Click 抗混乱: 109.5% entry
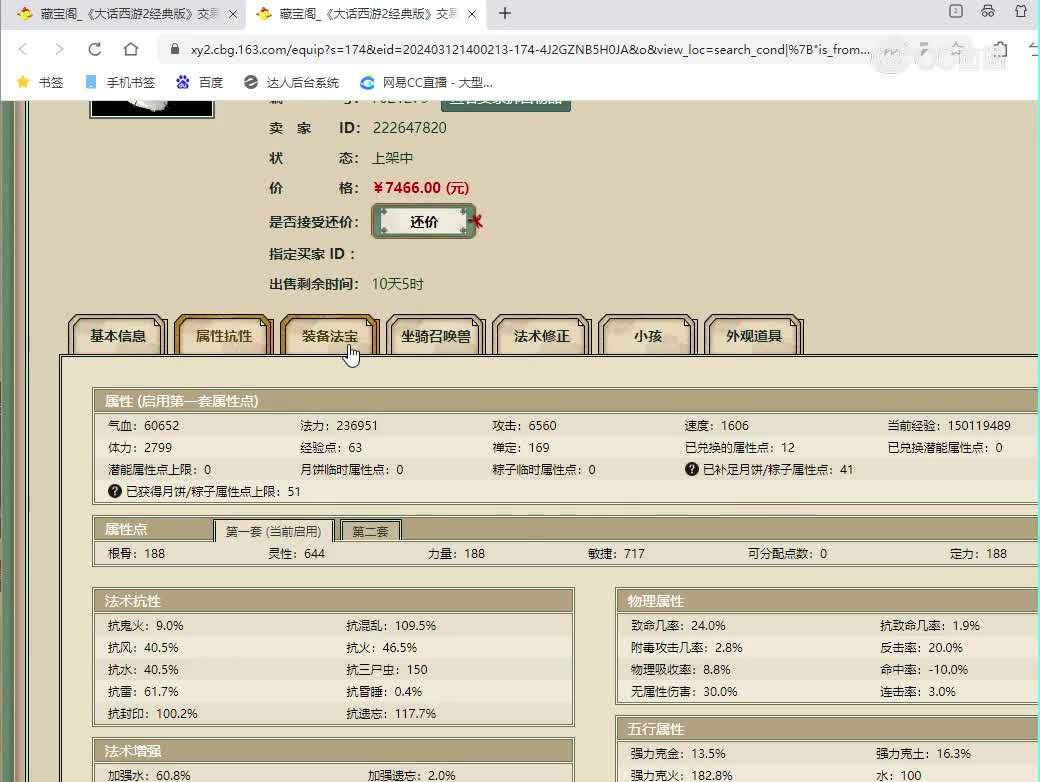This screenshot has width=1040, height=782. [x=391, y=625]
